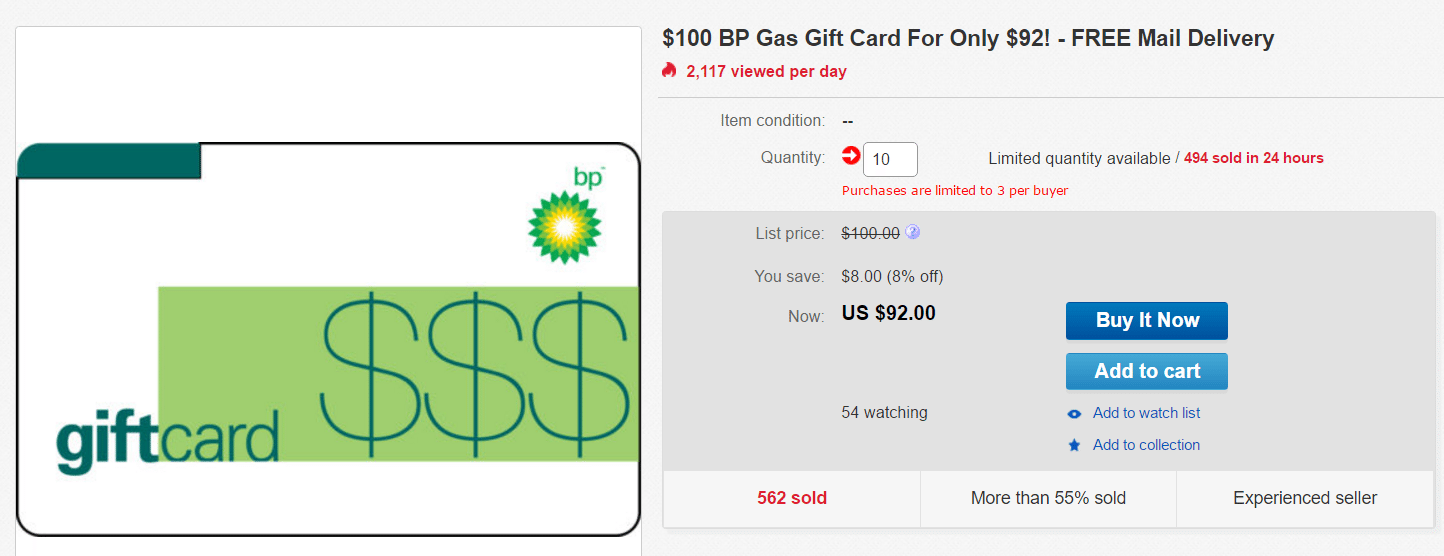Click the flame icon beside views count
This screenshot has height=556, width=1444.
point(669,71)
